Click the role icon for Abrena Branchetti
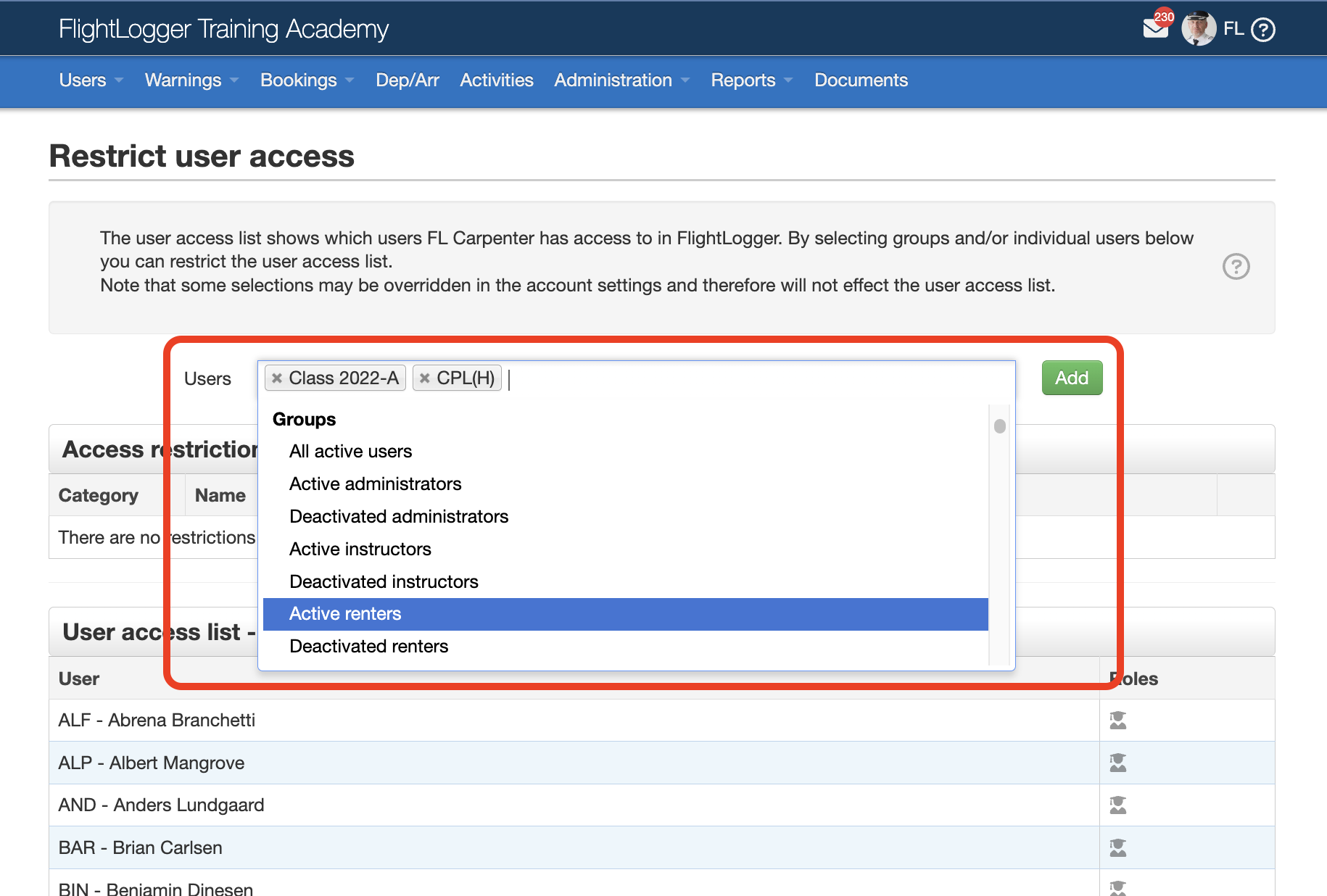Viewport: 1327px width, 896px height. [1118, 720]
